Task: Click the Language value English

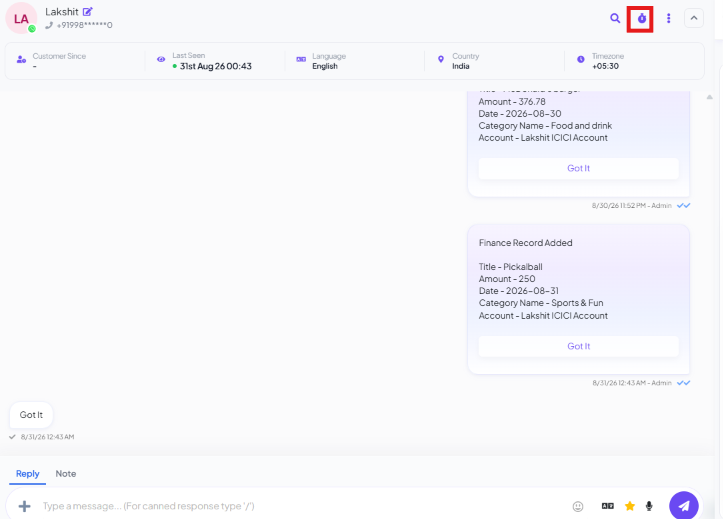Action: pyautogui.click(x=325, y=66)
